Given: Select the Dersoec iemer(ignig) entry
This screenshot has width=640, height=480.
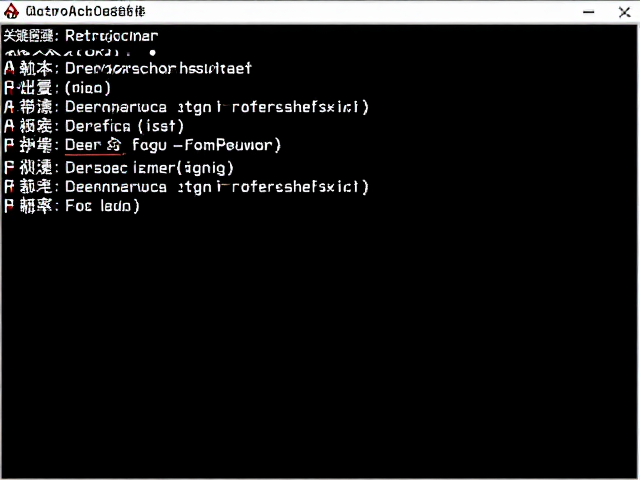Looking at the screenshot, I should (149, 168).
